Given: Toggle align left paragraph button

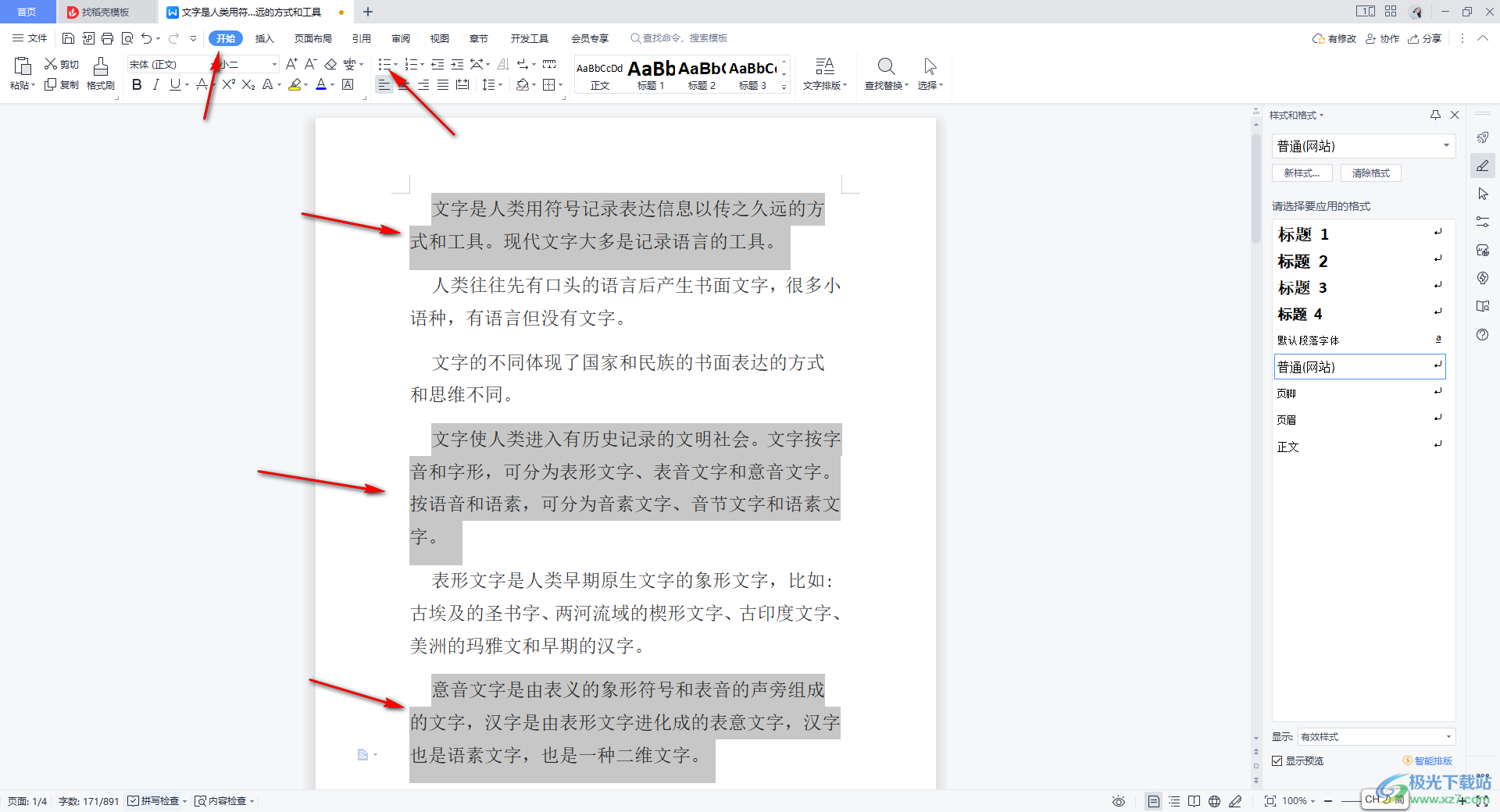Looking at the screenshot, I should pos(384,84).
